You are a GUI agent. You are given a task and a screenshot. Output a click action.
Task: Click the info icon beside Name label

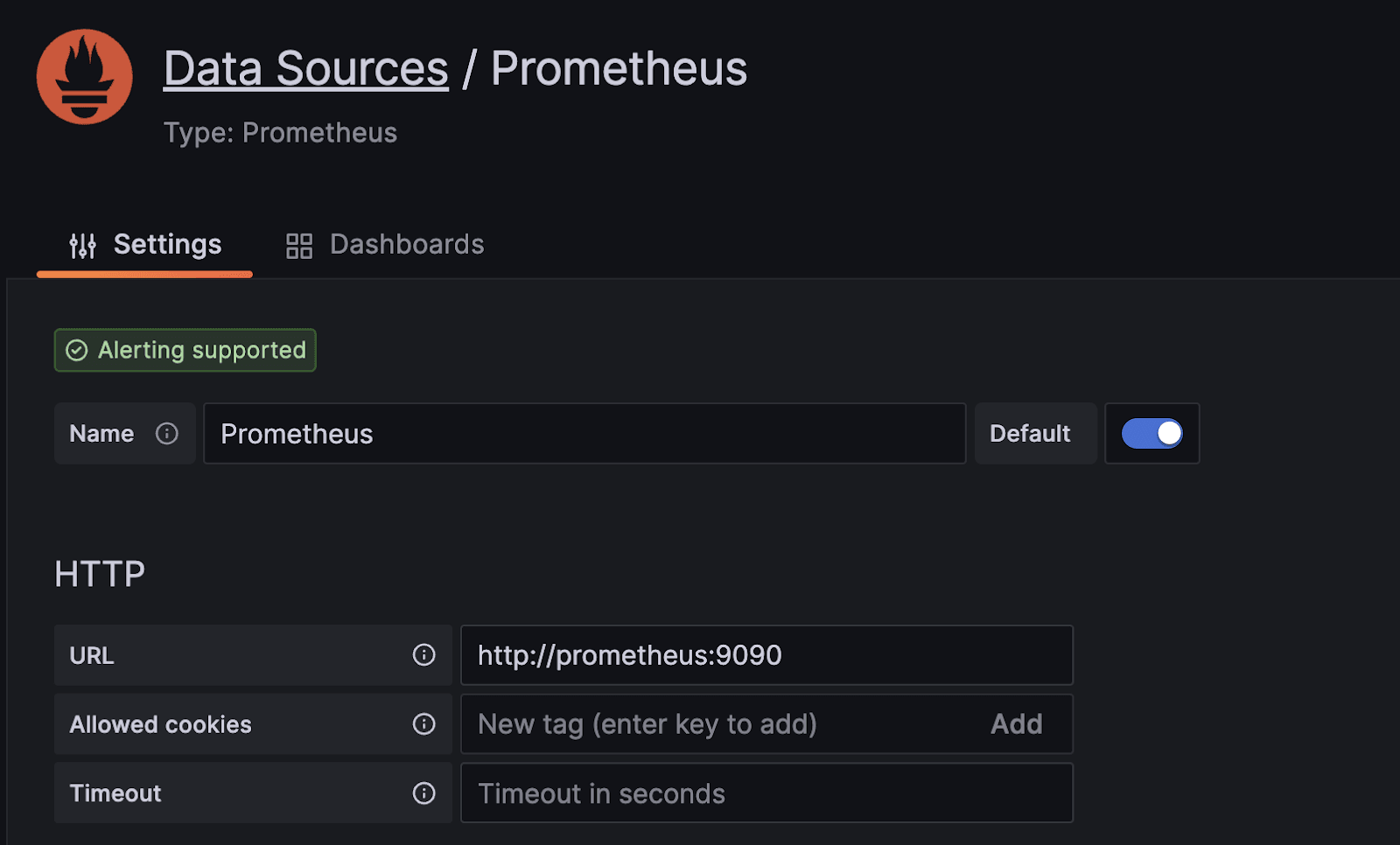pos(167,434)
